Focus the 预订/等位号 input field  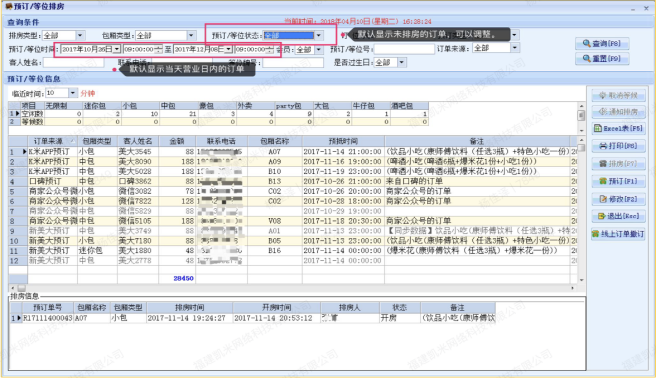[404, 49]
